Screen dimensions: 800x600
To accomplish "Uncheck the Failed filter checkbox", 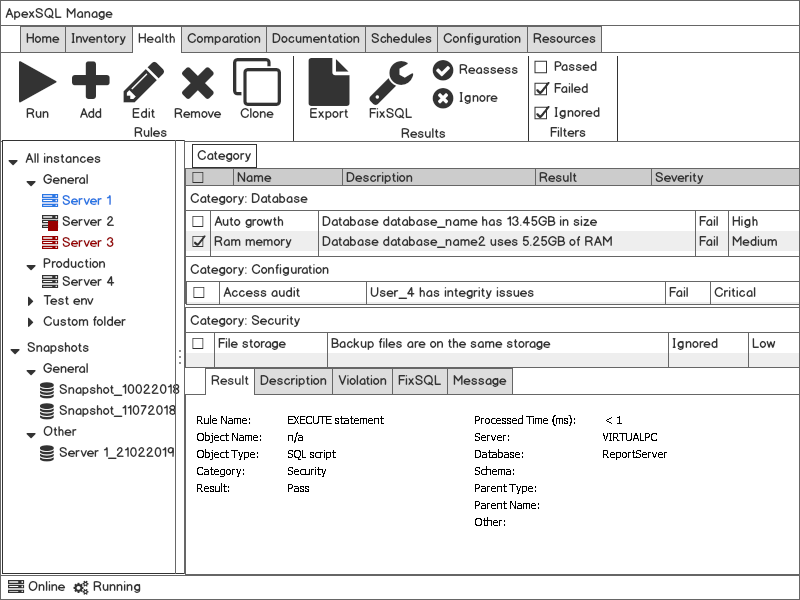I will [x=541, y=89].
